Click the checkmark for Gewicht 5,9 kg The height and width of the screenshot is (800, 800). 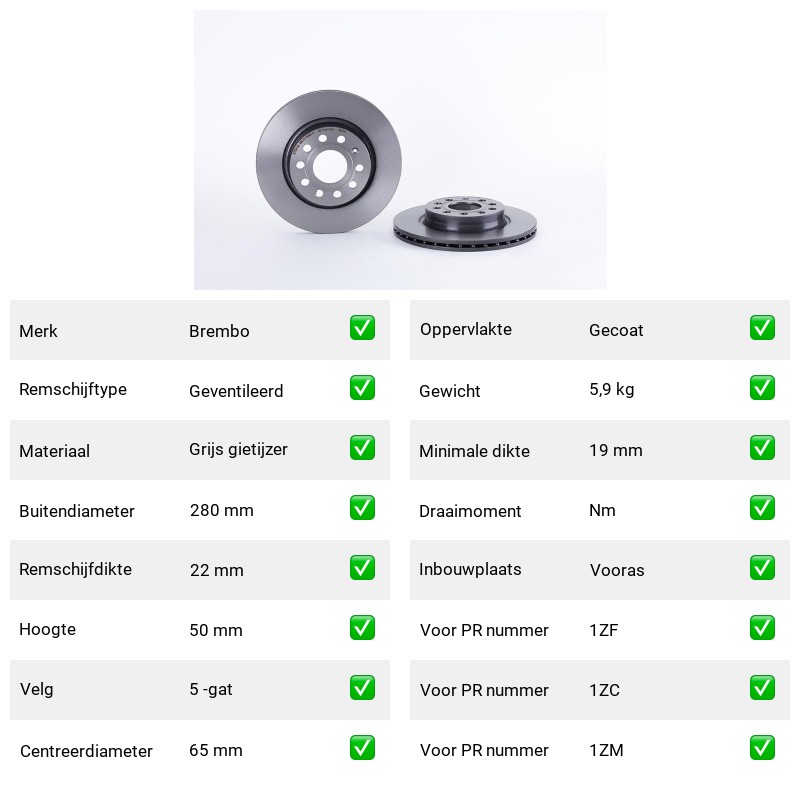(762, 388)
